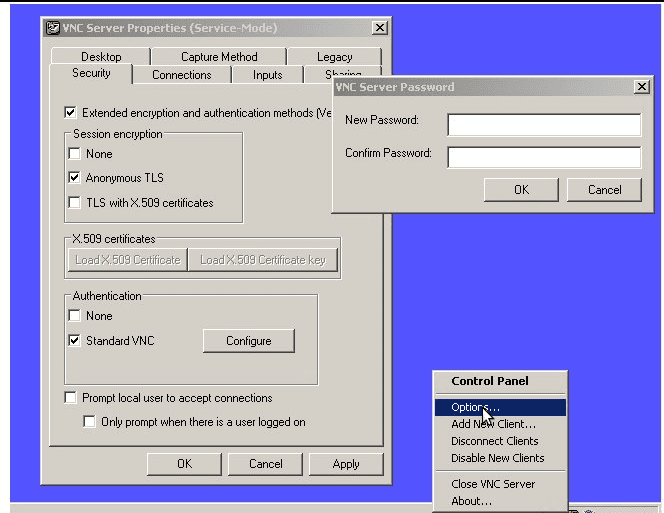Toggle Extended encryption and authentication methods checkbox
The width and height of the screenshot is (664, 513).
click(70, 113)
